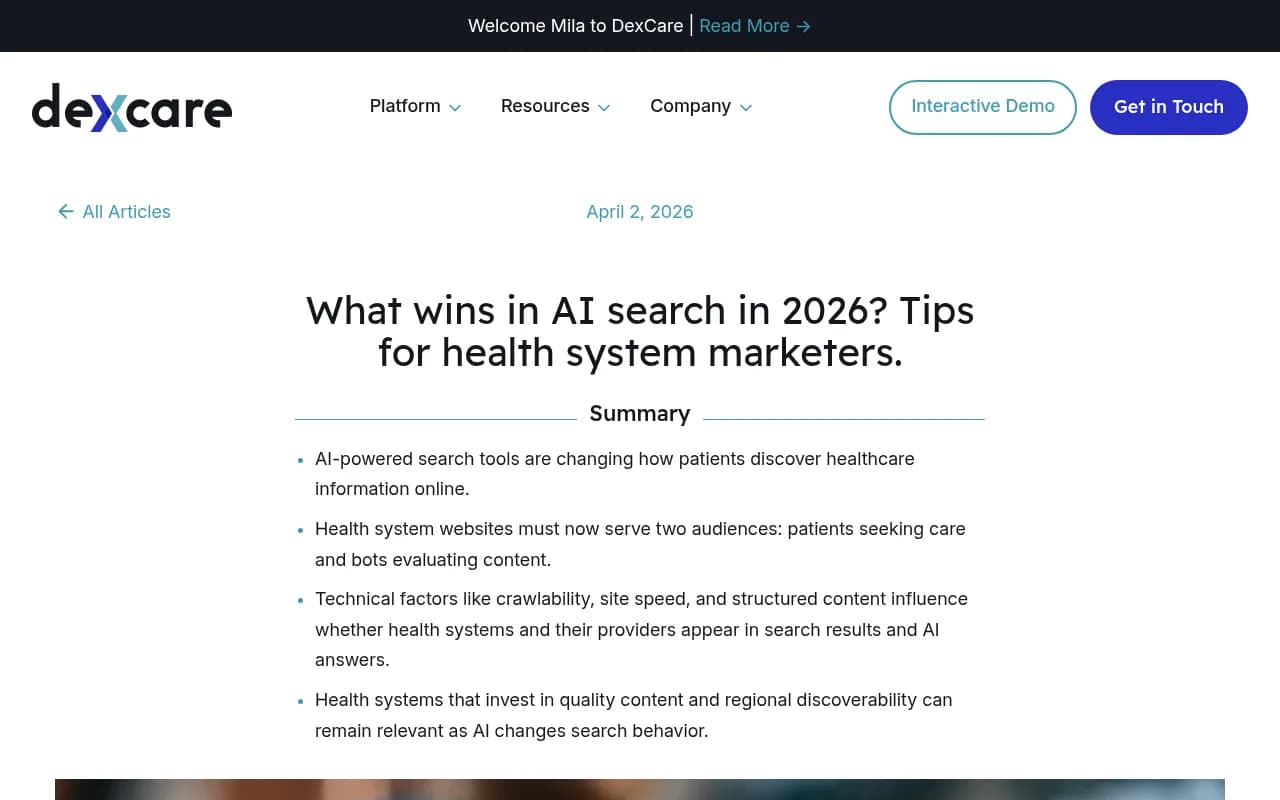Expand the Company menu chevron
Viewport: 1280px width, 800px height.
(x=746, y=108)
